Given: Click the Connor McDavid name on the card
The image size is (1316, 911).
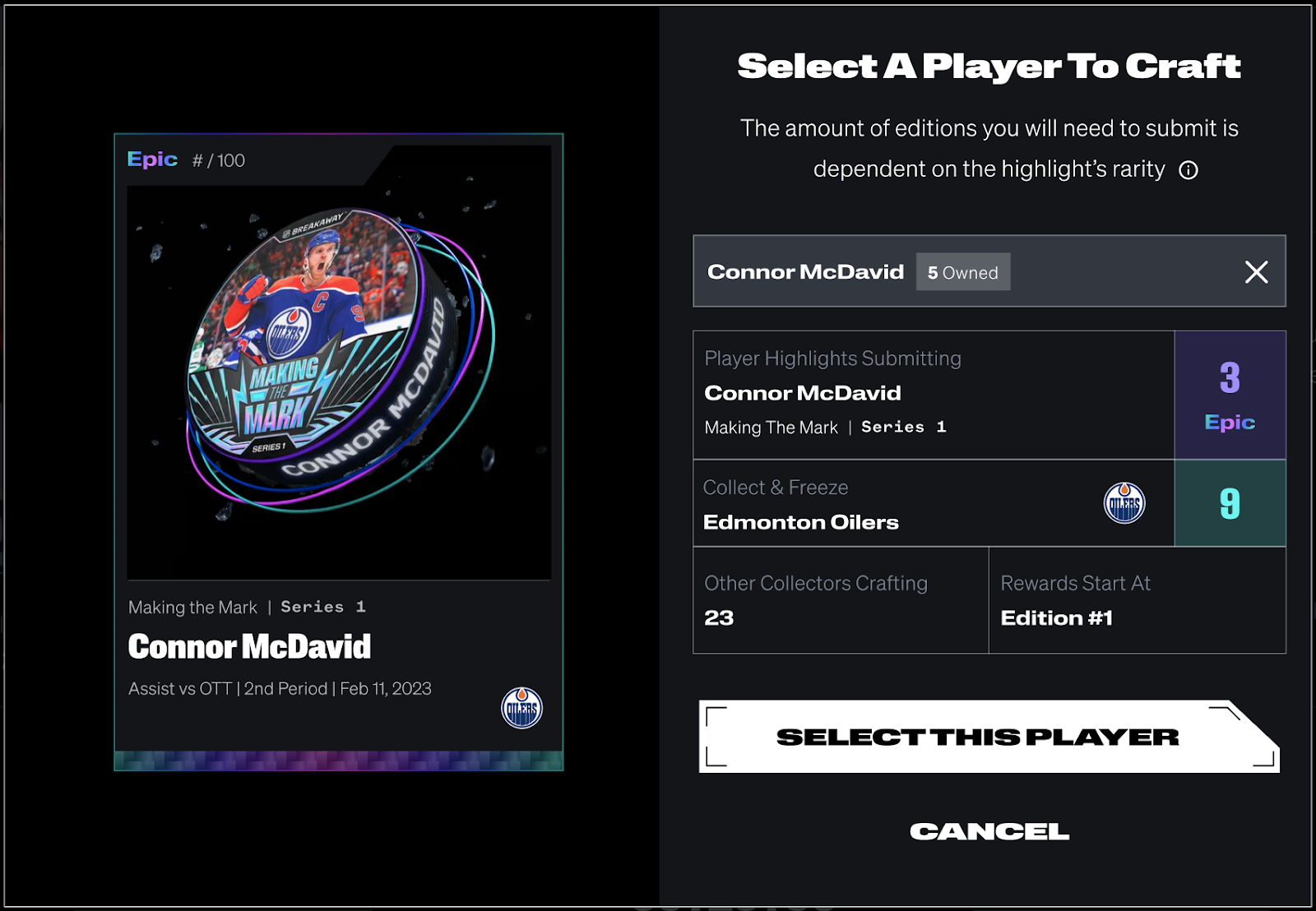Looking at the screenshot, I should point(249,647).
